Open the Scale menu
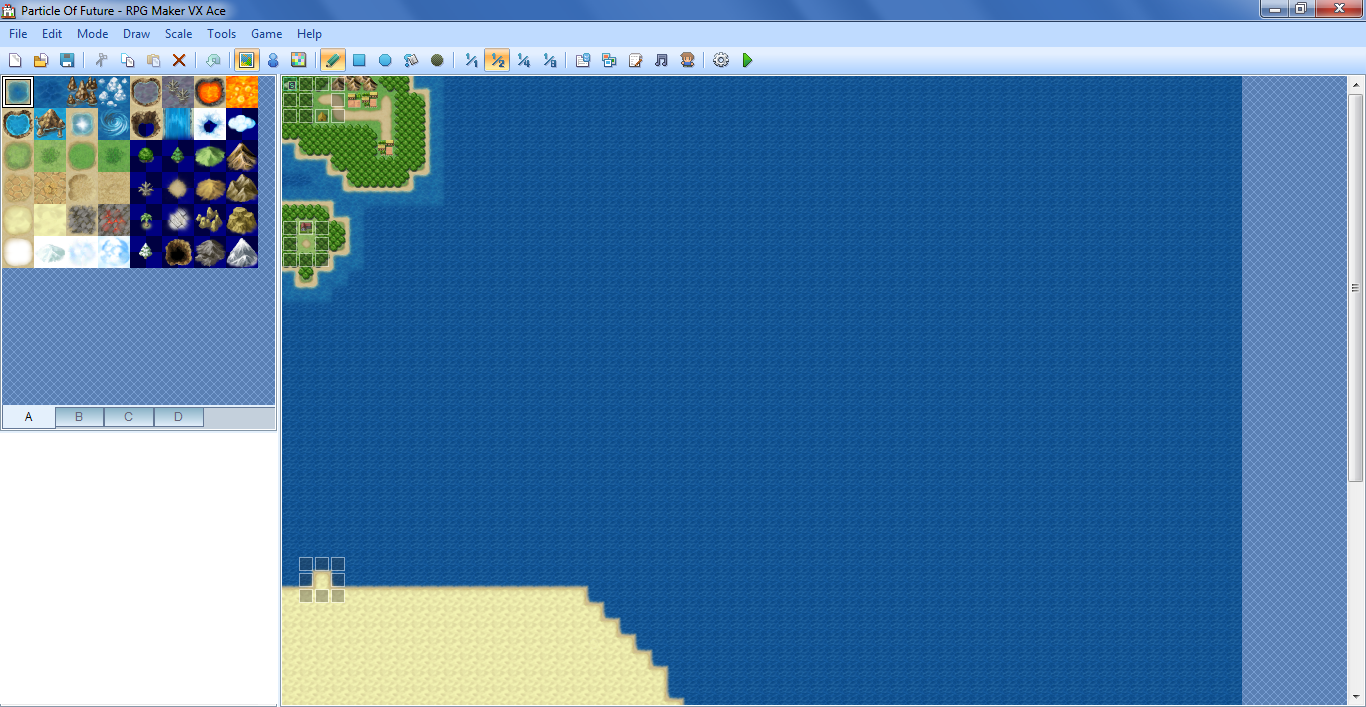 pos(179,34)
